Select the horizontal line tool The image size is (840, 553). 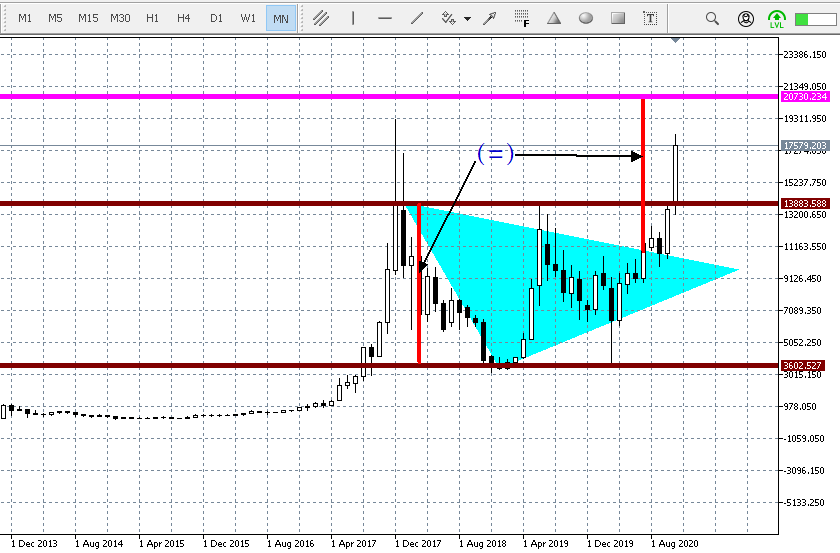click(x=385, y=18)
